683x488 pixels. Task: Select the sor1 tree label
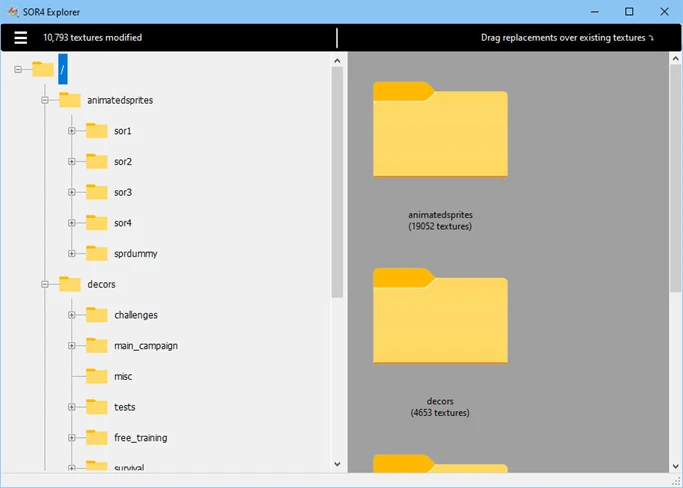(122, 131)
